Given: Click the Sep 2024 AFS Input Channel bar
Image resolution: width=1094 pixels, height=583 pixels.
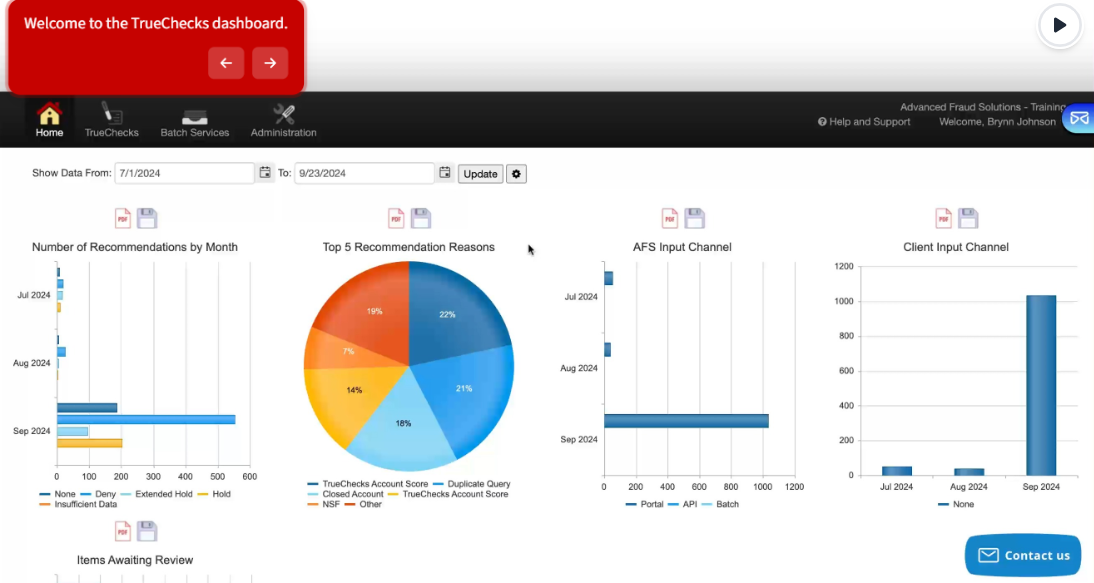Looking at the screenshot, I should [687, 421].
